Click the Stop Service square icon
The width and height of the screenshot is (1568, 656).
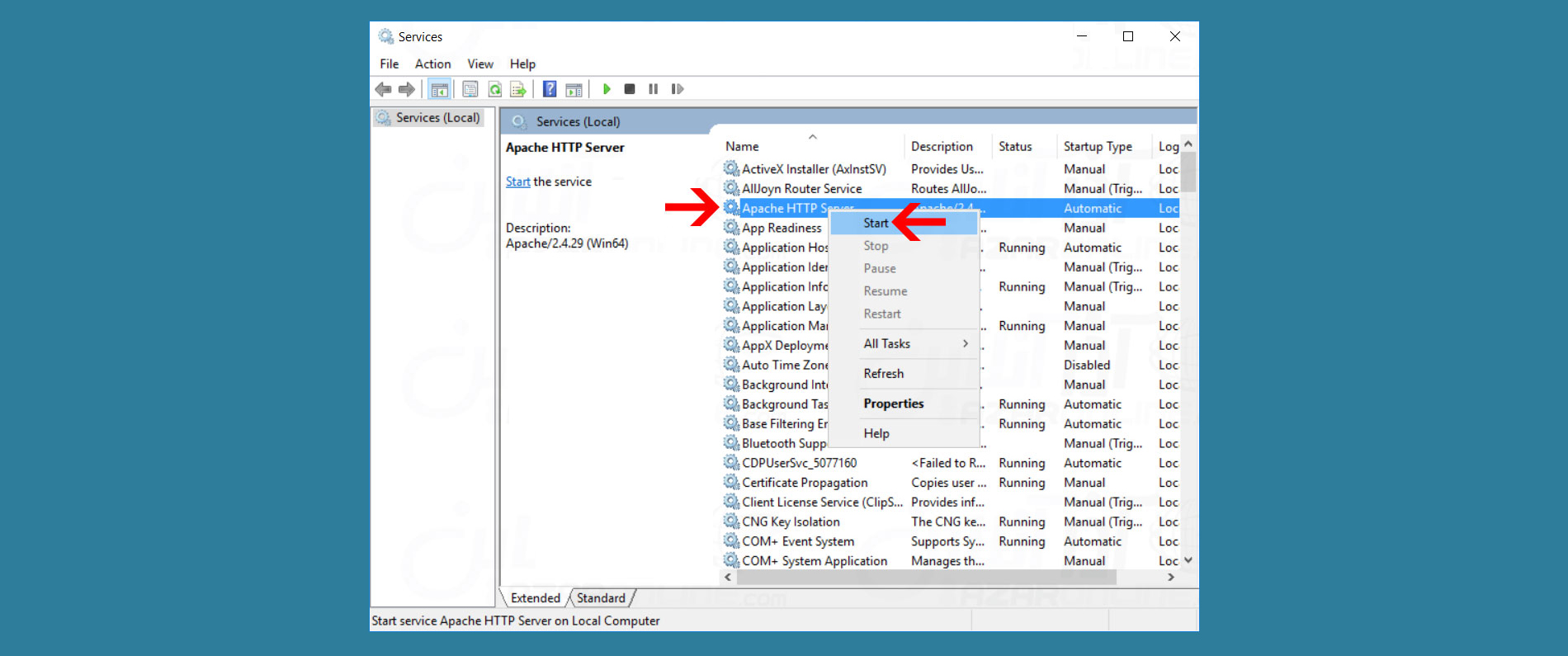tap(630, 89)
